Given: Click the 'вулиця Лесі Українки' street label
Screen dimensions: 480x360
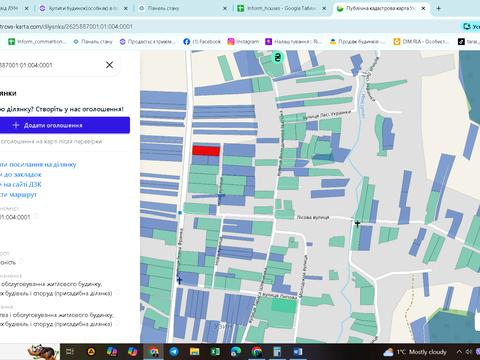Looking at the screenshot, I should (327, 115).
